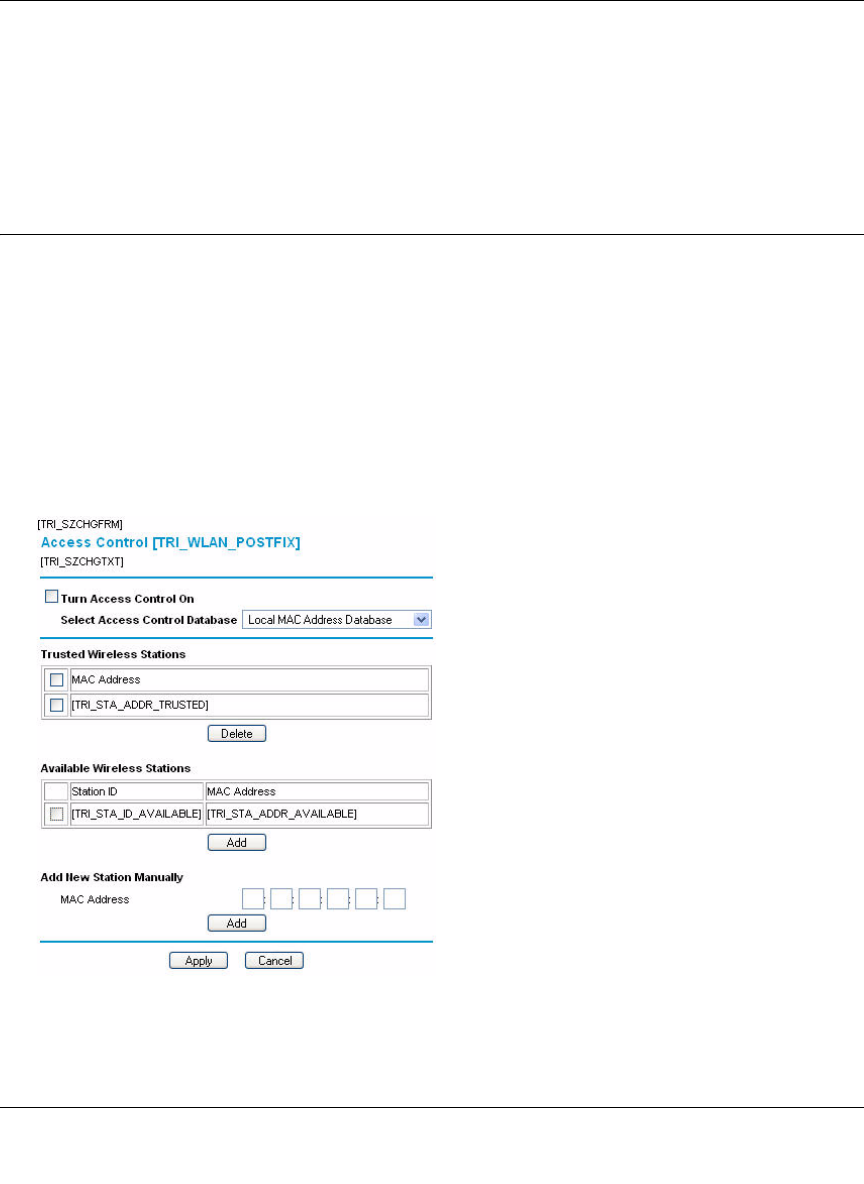864x1184 pixels.
Task: Enable the Turn Access Control On checkbox
Action: pyautogui.click(x=51, y=597)
